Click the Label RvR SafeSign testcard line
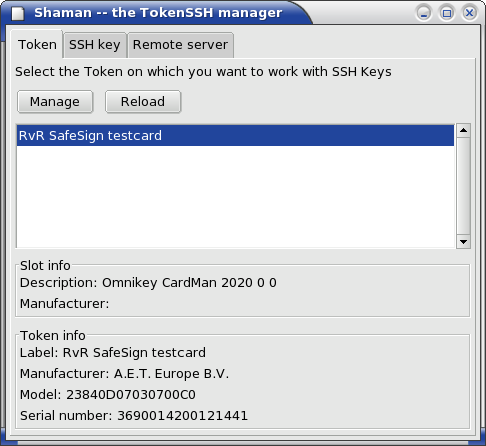The width and height of the screenshot is (486, 446). pos(113,353)
